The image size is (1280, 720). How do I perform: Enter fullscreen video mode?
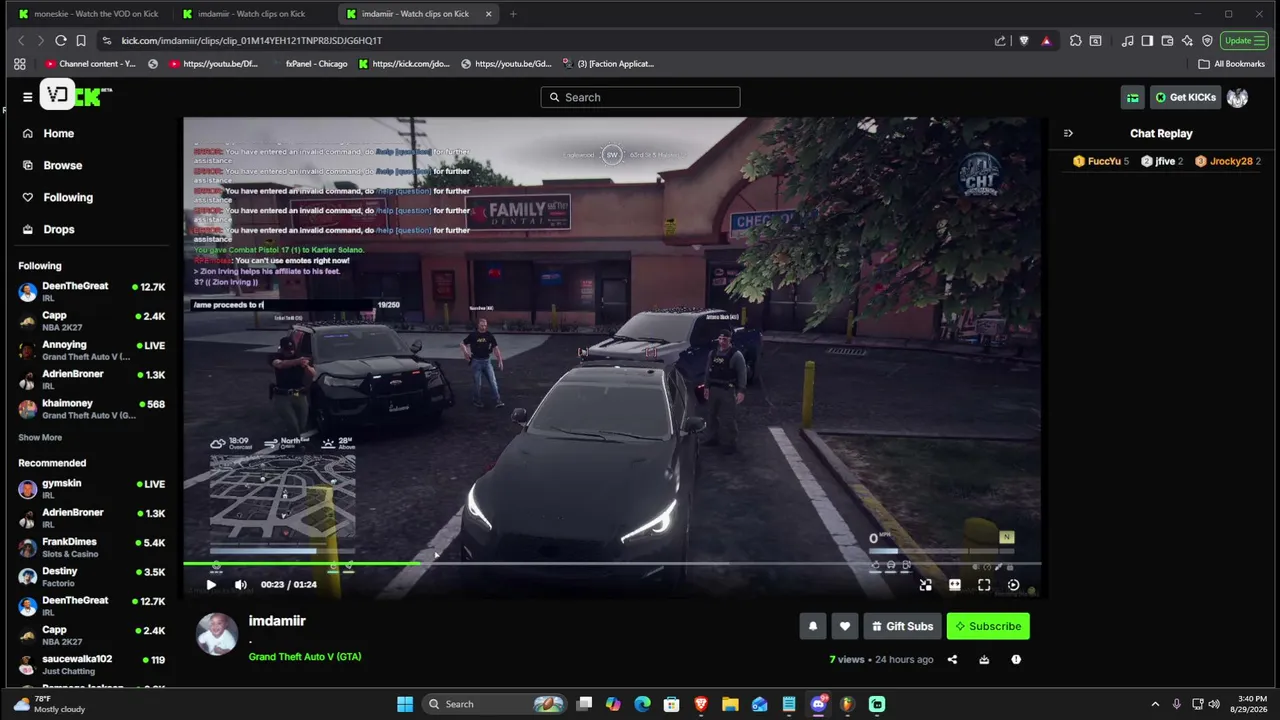pyautogui.click(x=984, y=585)
